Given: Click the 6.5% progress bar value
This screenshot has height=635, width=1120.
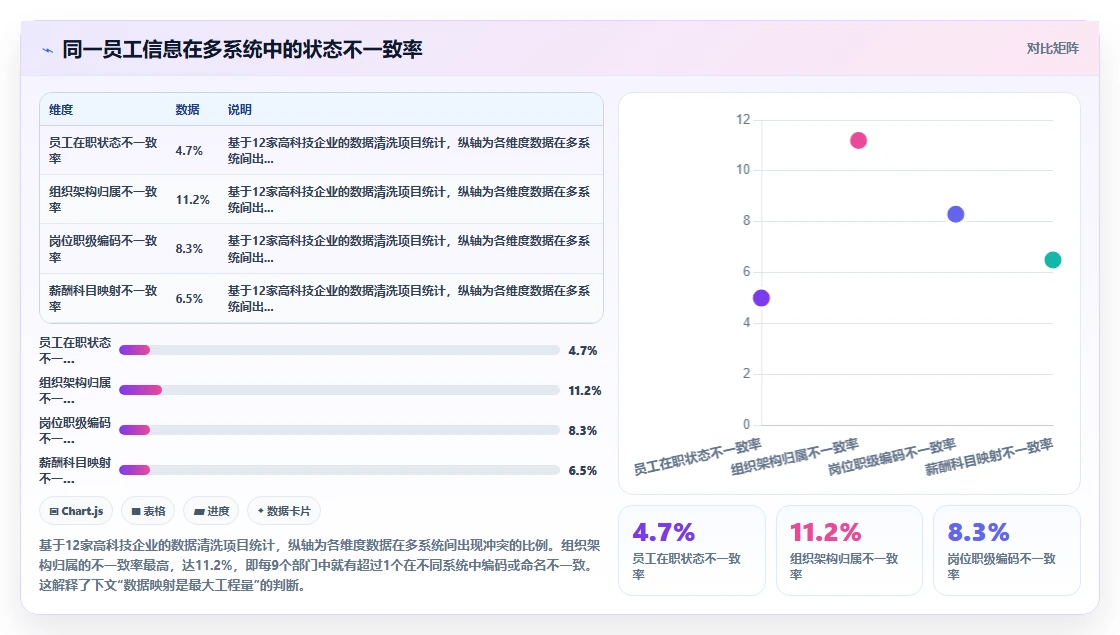Looking at the screenshot, I should click(583, 471).
